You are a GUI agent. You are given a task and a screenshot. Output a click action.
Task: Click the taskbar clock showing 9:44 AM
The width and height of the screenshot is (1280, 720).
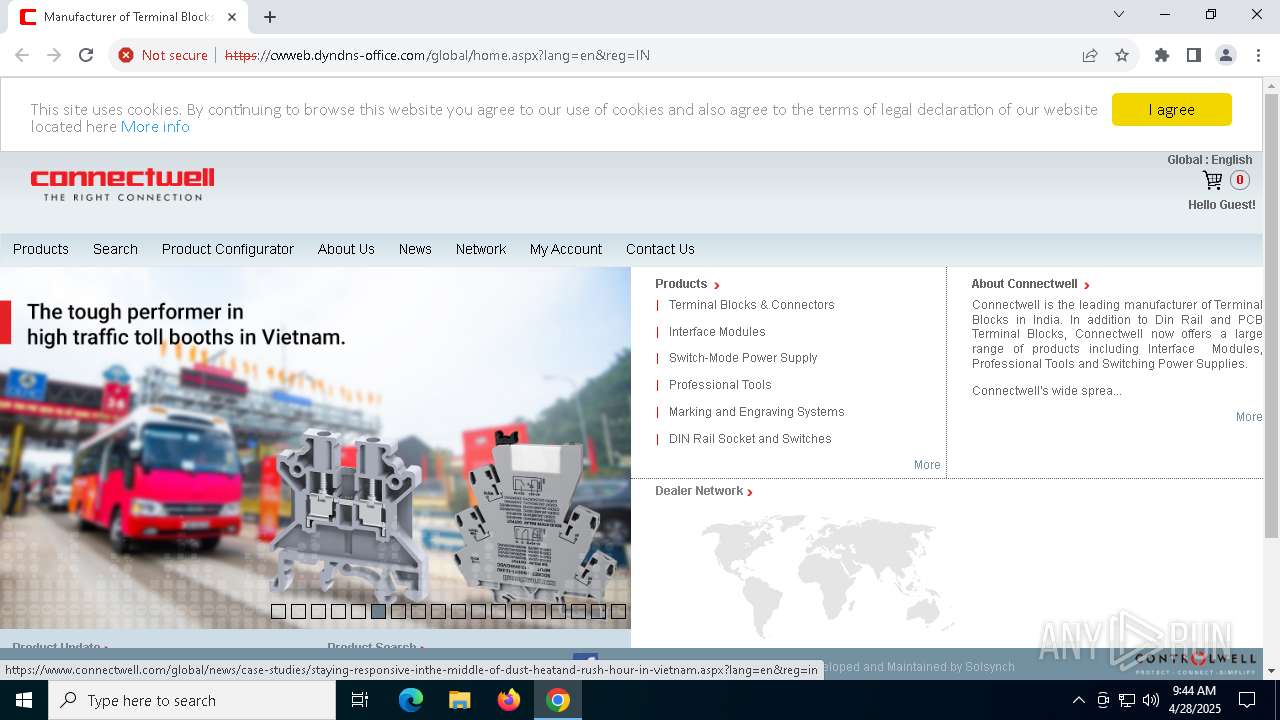coord(1195,700)
